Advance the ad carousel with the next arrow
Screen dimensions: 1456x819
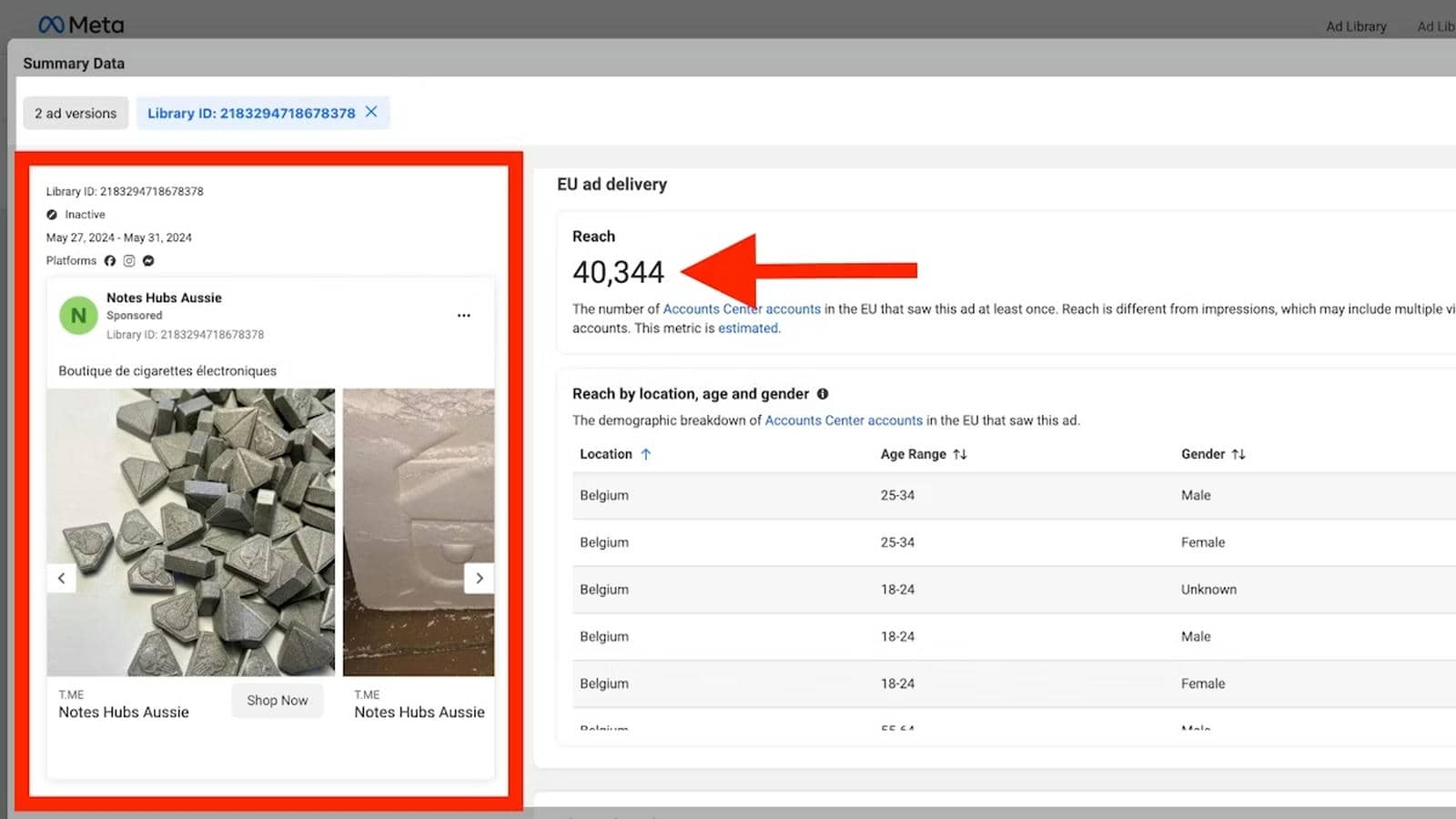[x=480, y=578]
